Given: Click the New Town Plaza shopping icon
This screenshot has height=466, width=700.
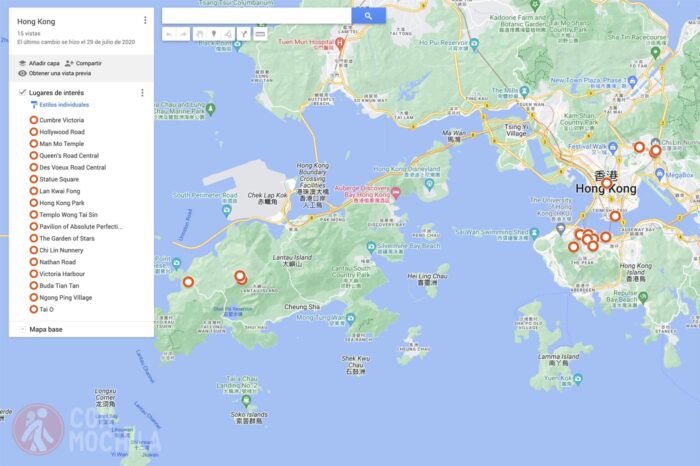Looking at the screenshot, I should (x=632, y=81).
